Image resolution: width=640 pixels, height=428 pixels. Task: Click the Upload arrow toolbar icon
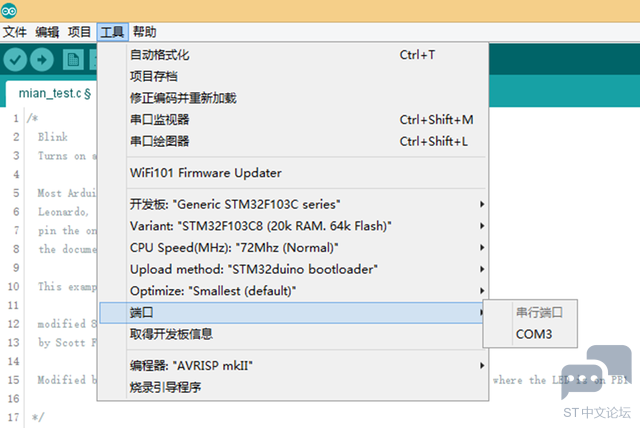[42, 60]
